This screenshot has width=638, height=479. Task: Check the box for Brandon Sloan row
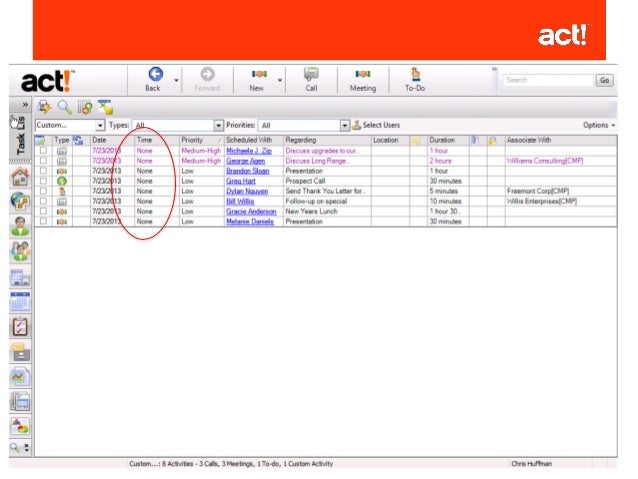click(43, 171)
